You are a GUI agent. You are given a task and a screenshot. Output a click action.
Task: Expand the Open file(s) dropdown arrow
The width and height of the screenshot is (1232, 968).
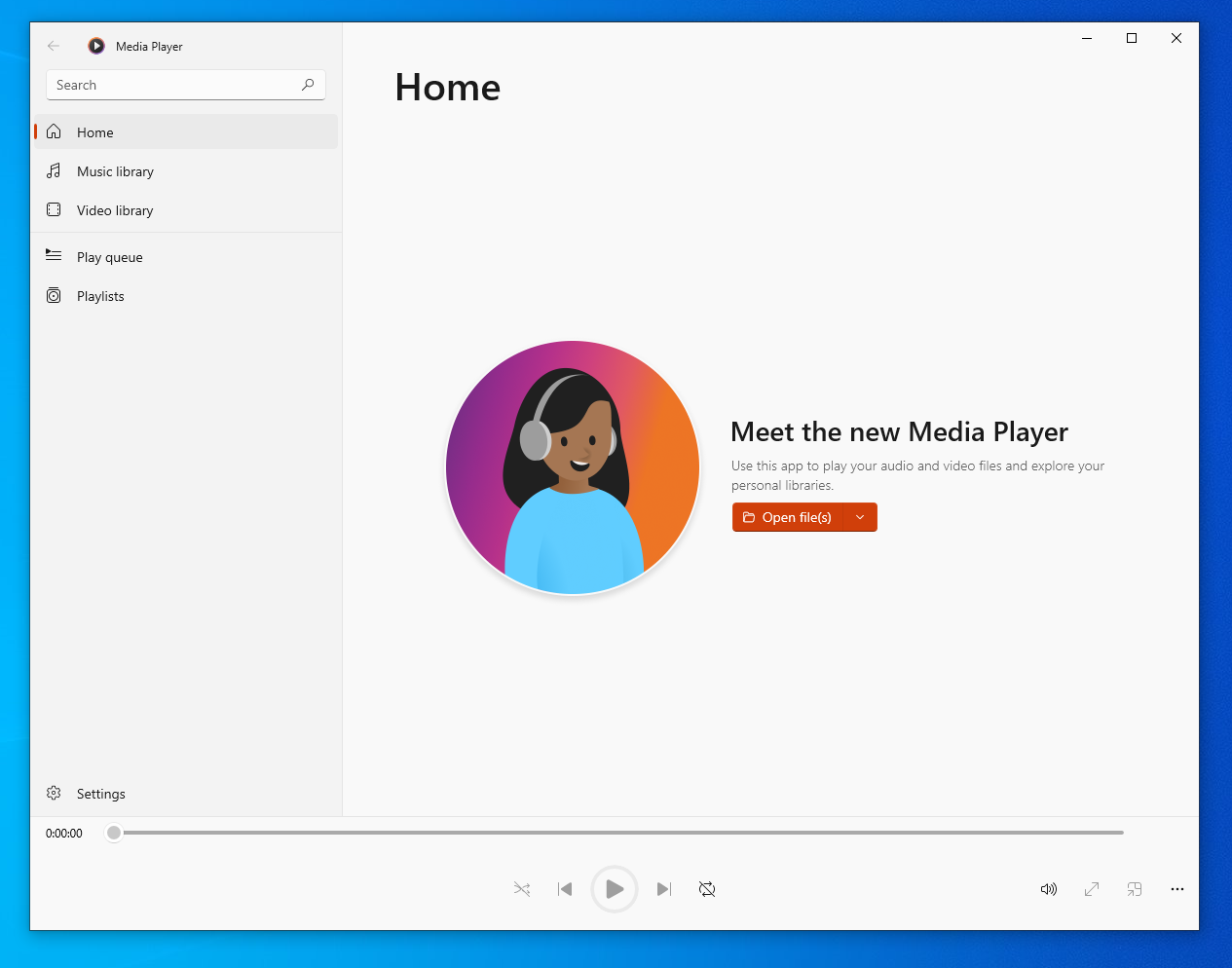(860, 517)
